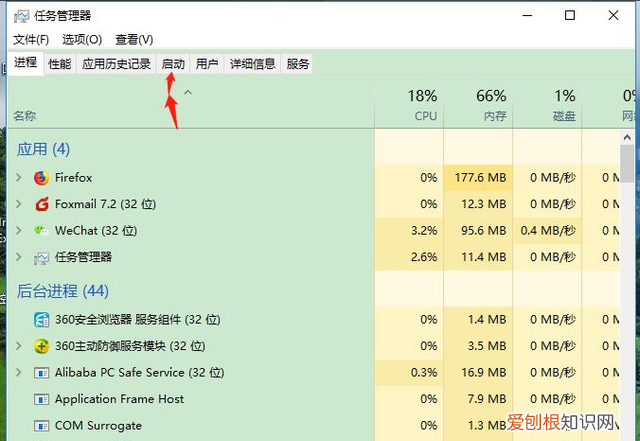Viewport: 640px width, 441px height.
Task: Click 任务管理器 CPU value 2.6%
Action: pyautogui.click(x=424, y=257)
